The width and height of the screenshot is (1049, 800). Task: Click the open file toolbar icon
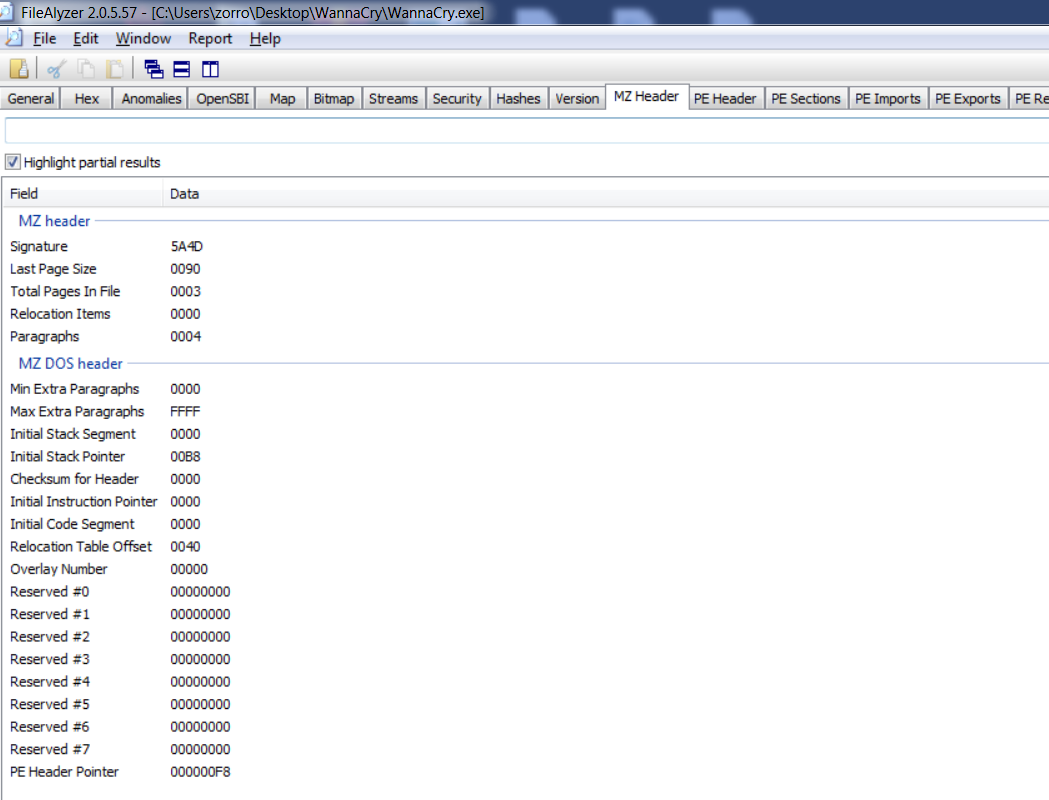[x=19, y=68]
